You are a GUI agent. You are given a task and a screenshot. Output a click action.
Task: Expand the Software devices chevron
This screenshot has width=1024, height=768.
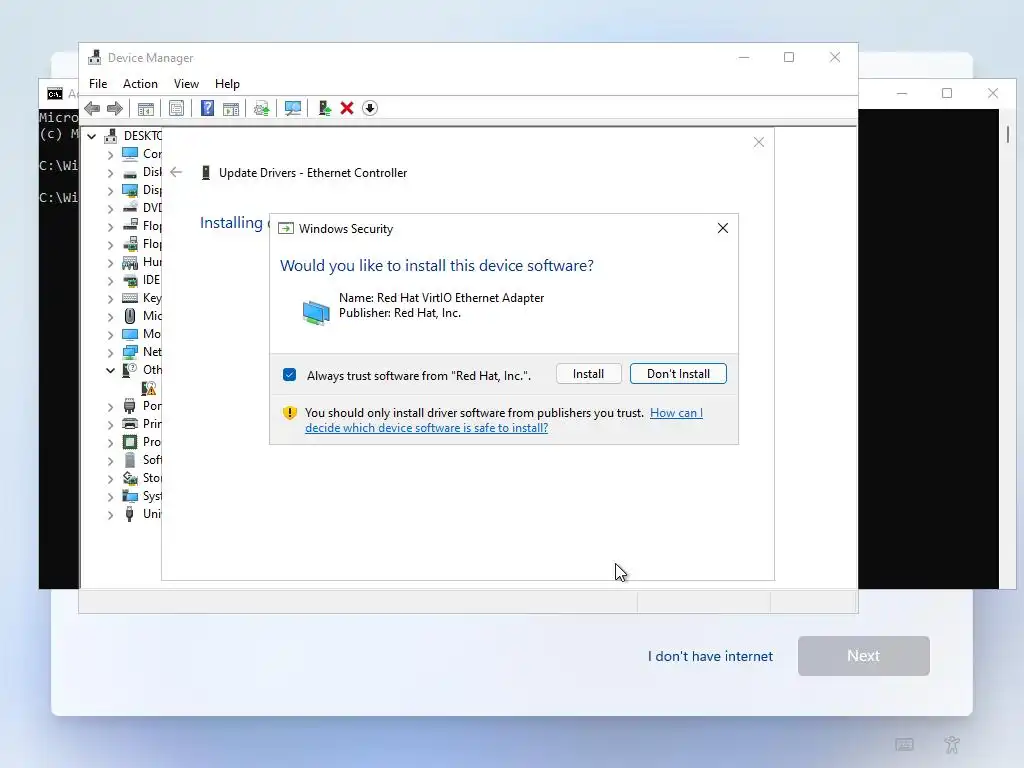[110, 460]
